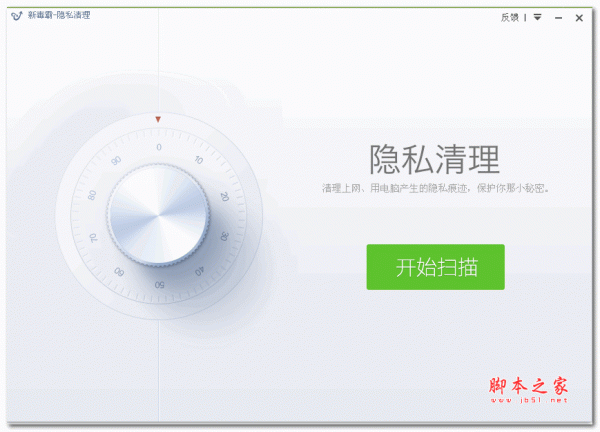This screenshot has width=600, height=432.
Task: Minimize the 隐私清理 window
Action: coord(559,18)
